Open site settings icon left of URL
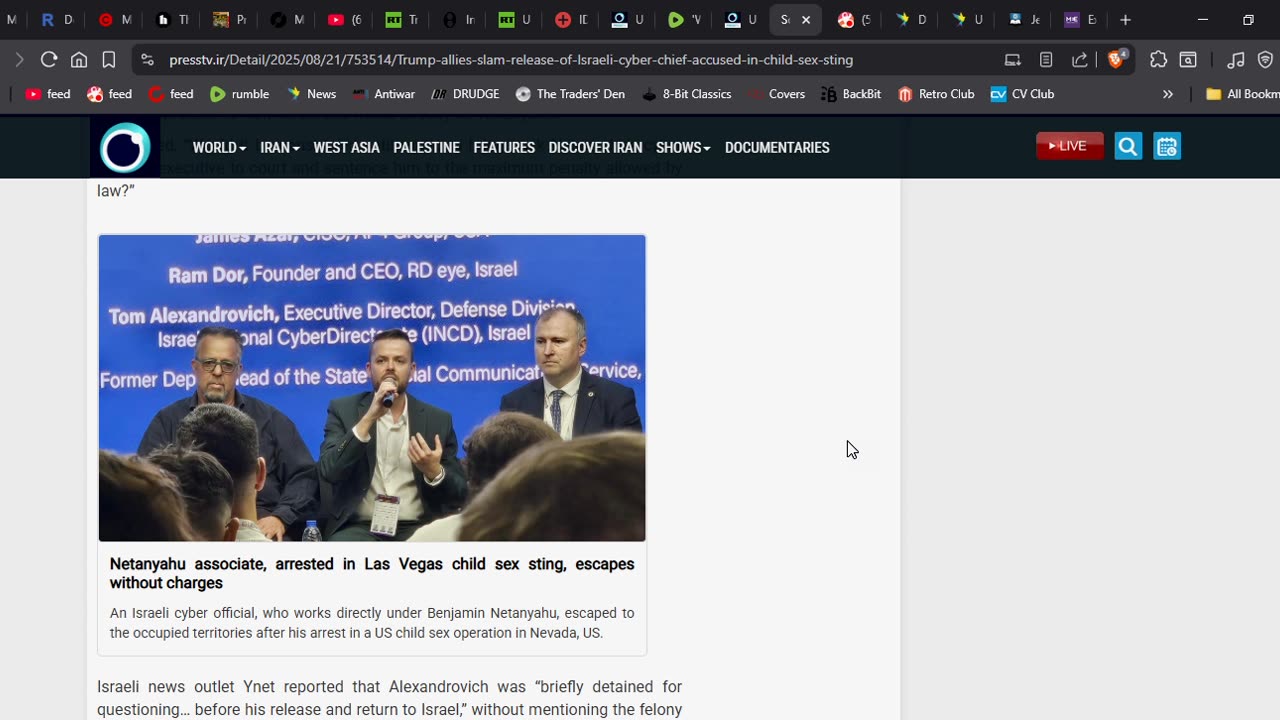This screenshot has width=1280, height=720. [147, 60]
